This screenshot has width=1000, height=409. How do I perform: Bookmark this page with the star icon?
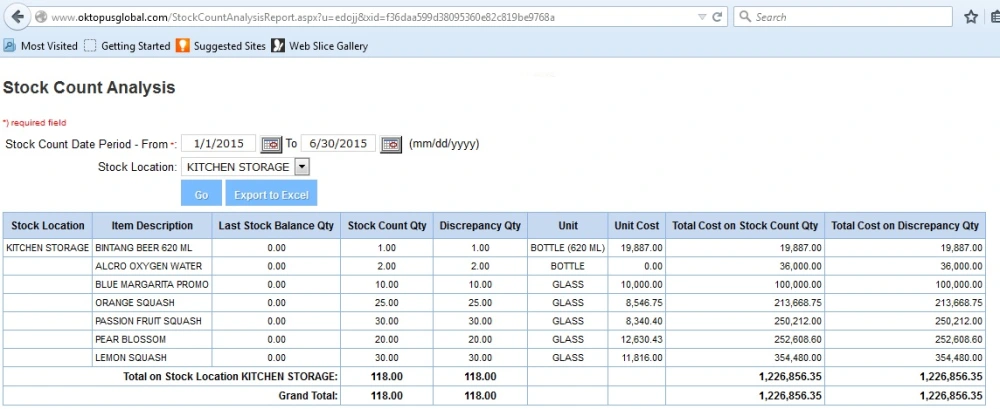(x=970, y=17)
